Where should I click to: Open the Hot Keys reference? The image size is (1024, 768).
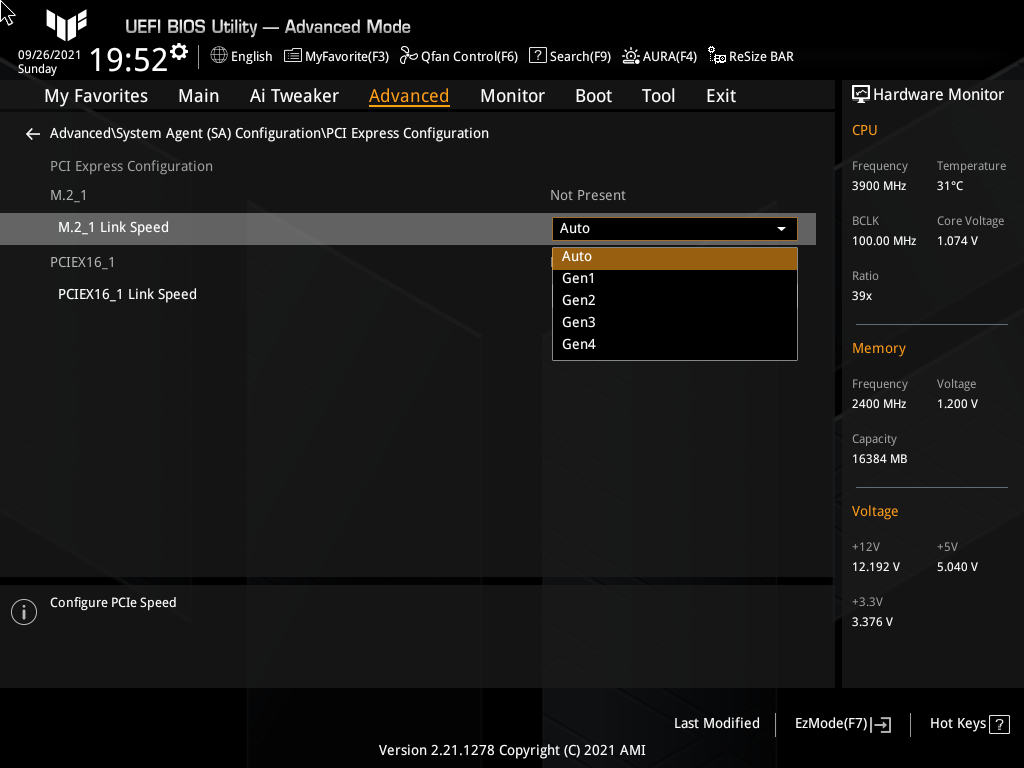pyautogui.click(x=968, y=723)
